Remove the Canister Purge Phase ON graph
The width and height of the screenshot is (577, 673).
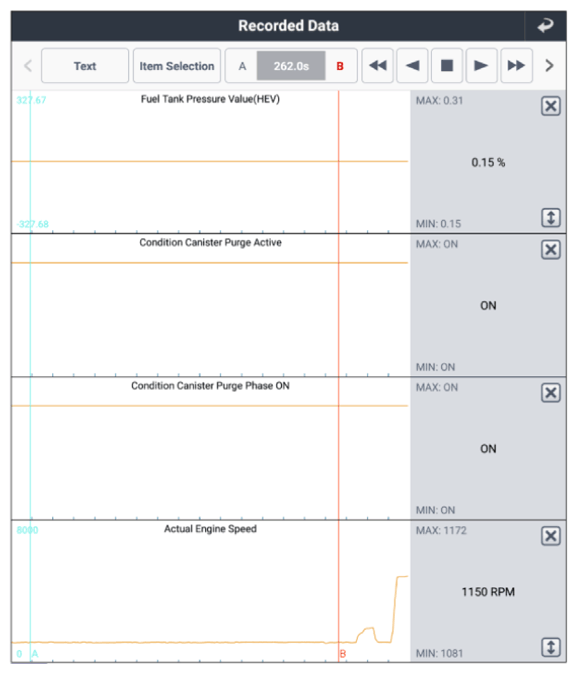[x=551, y=393]
